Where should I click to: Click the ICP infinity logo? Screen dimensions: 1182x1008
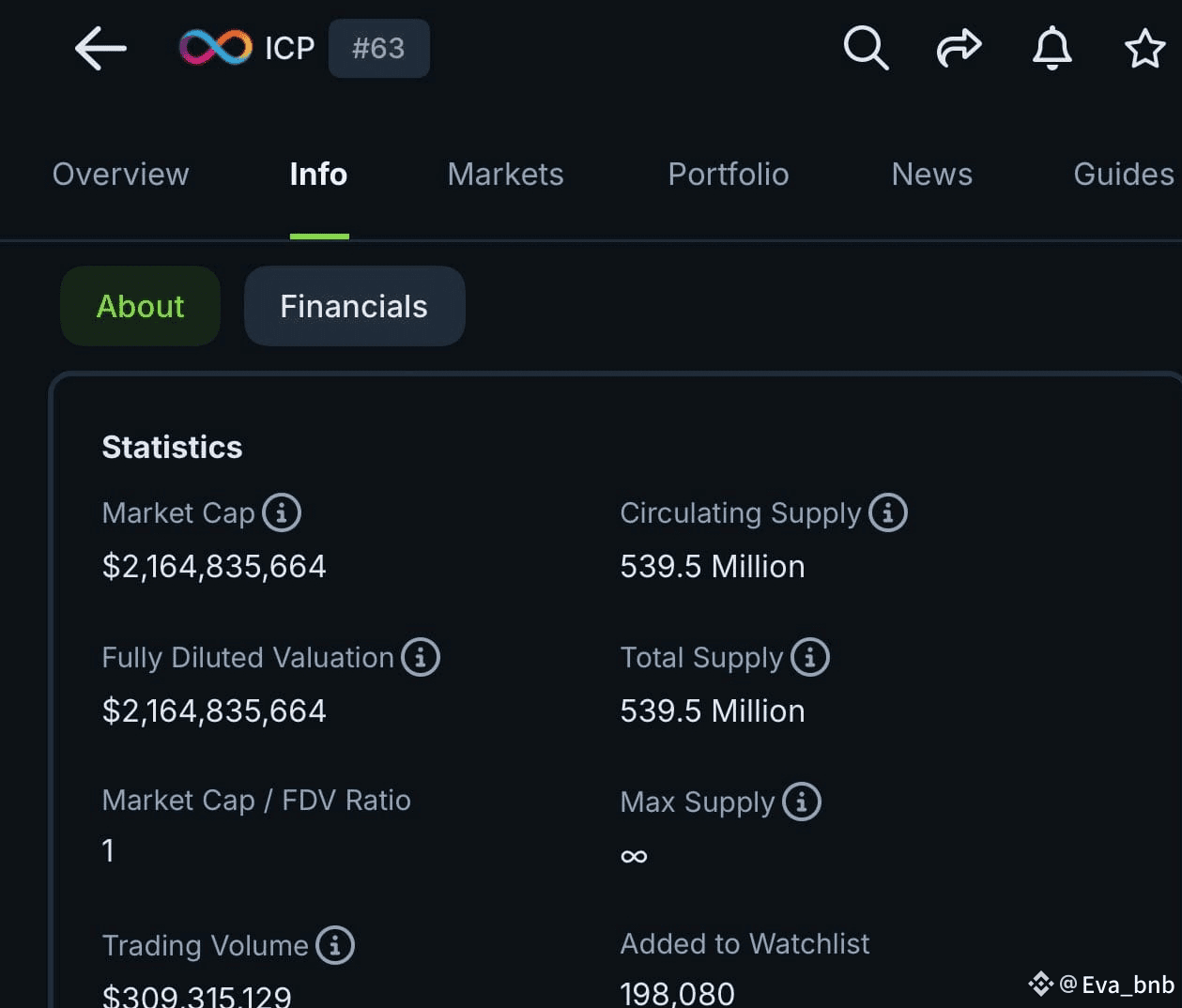pyautogui.click(x=216, y=48)
